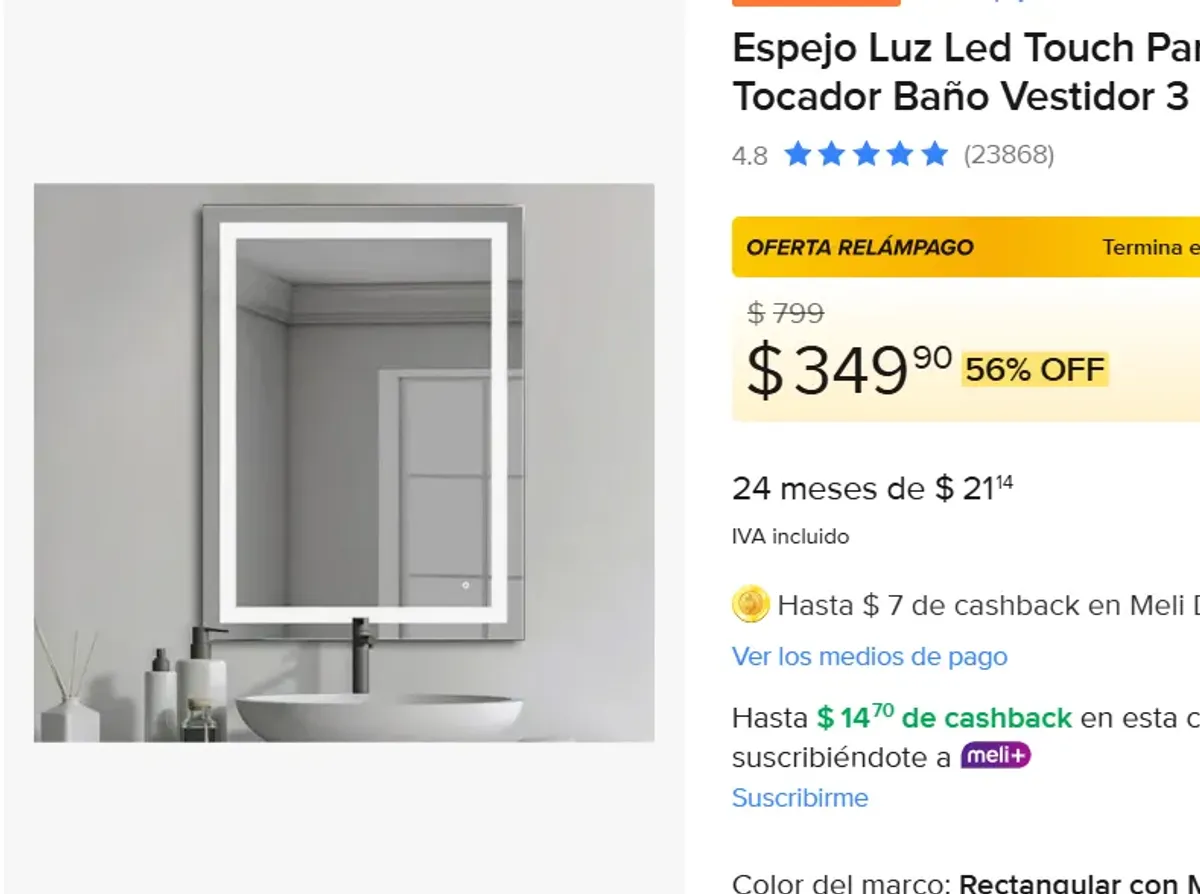Click the orange badge above the title
The image size is (1200, 894).
click(815, 3)
